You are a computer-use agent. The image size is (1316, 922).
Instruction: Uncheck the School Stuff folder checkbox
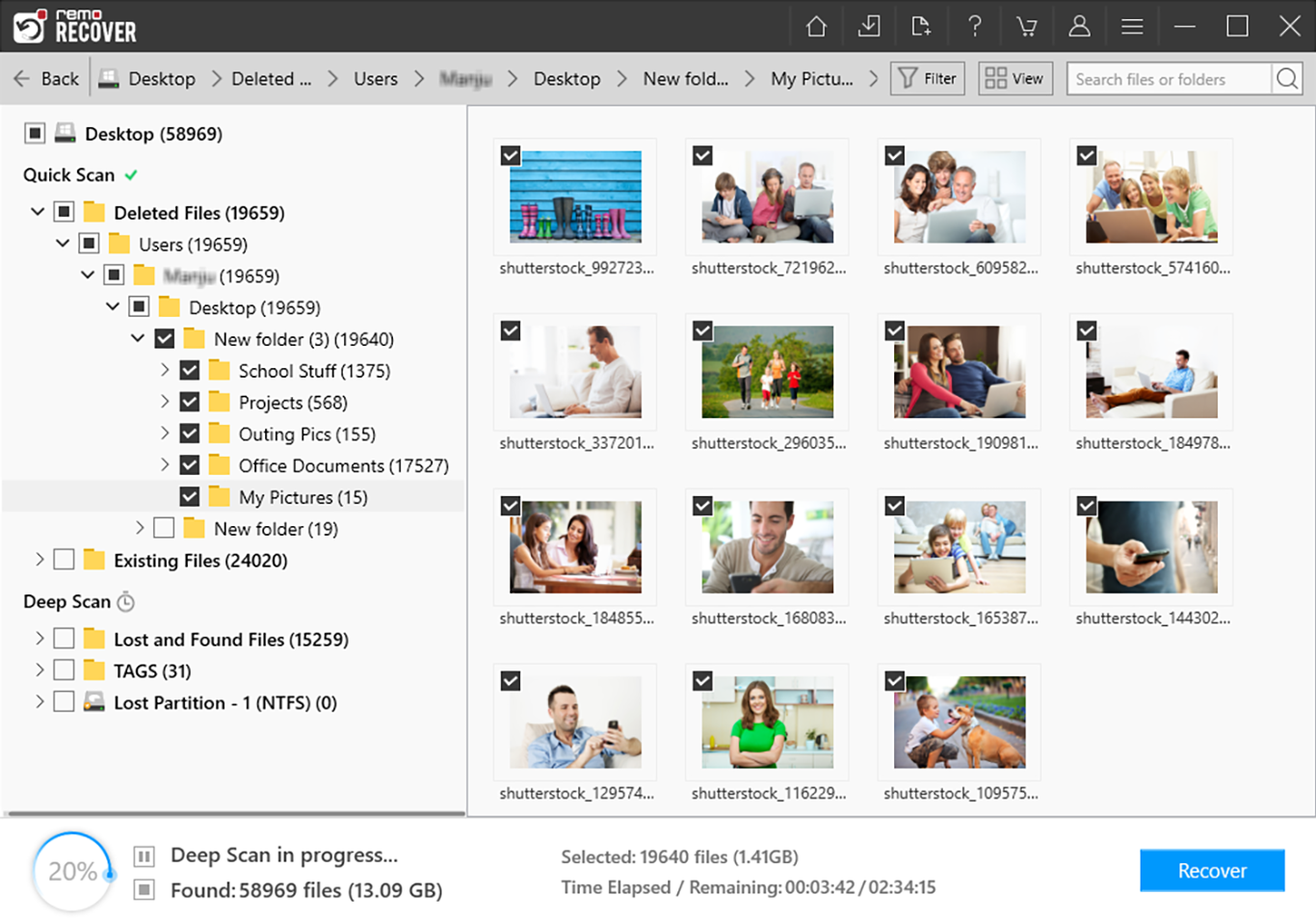tap(190, 371)
